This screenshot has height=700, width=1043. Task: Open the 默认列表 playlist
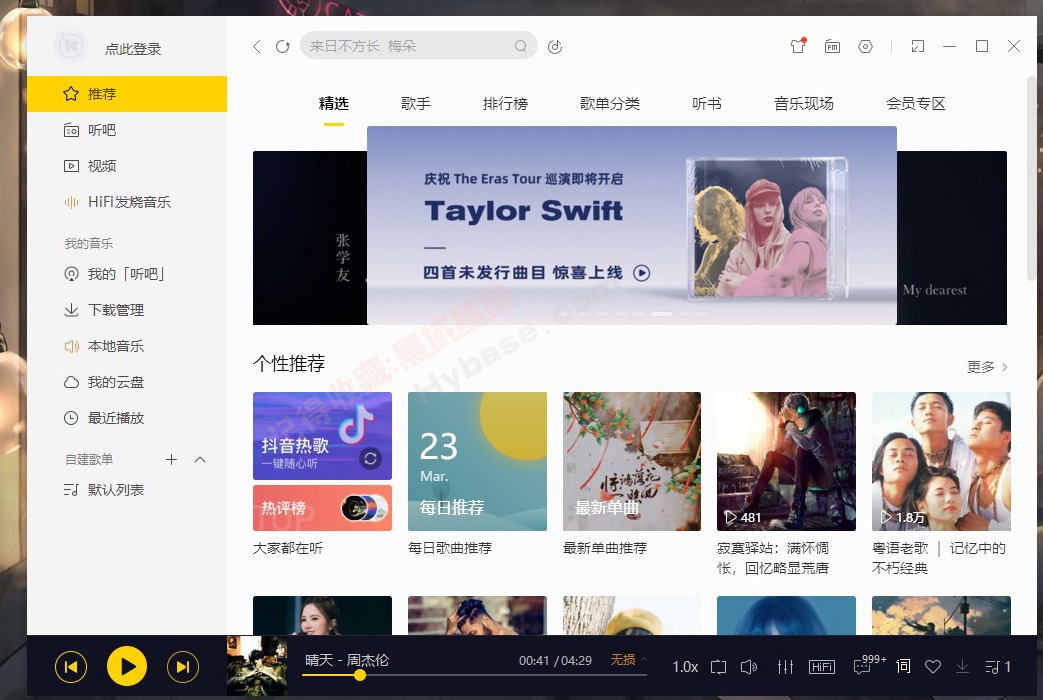(127, 490)
